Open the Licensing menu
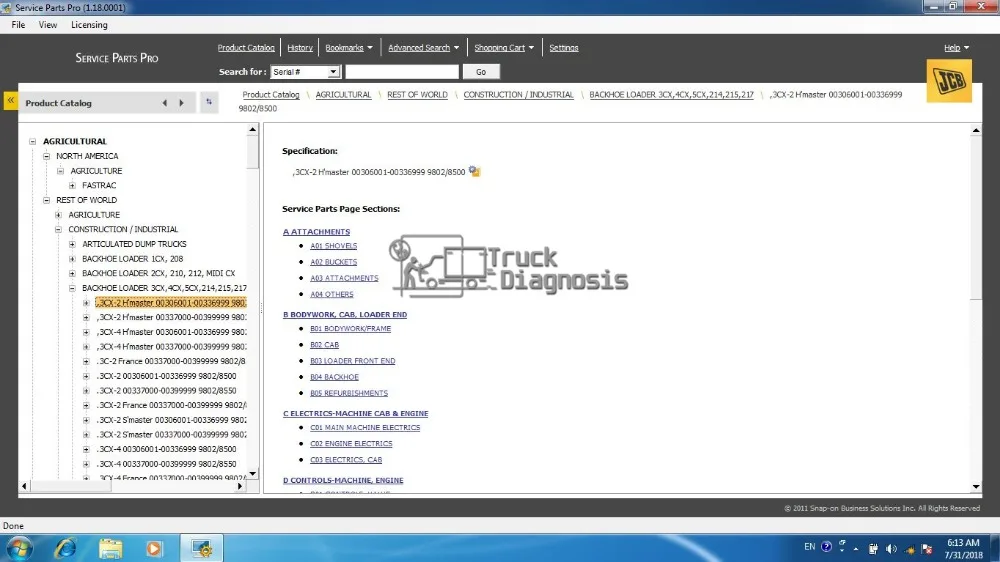The width and height of the screenshot is (1000, 562). 89,25
